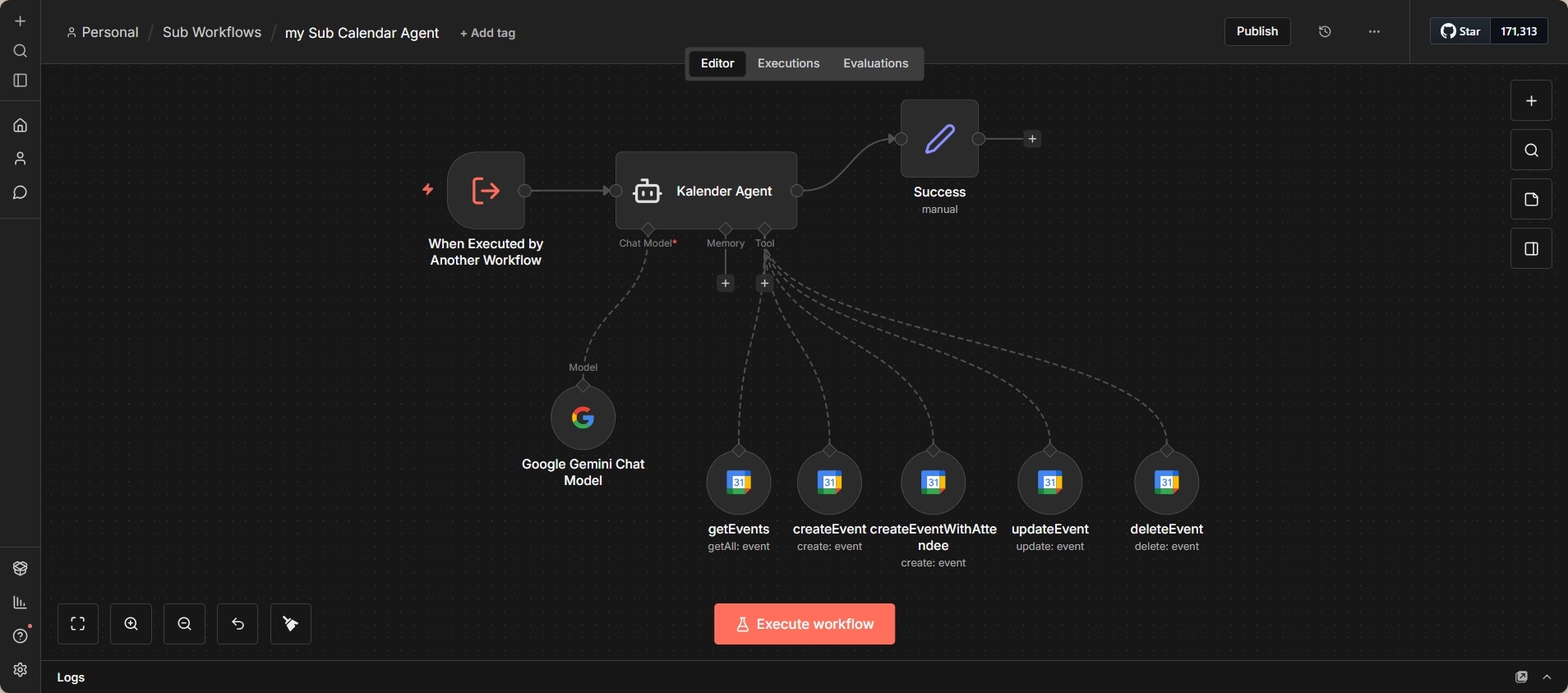Click the Success edit node
This screenshot has height=693, width=1568.
coord(939,139)
